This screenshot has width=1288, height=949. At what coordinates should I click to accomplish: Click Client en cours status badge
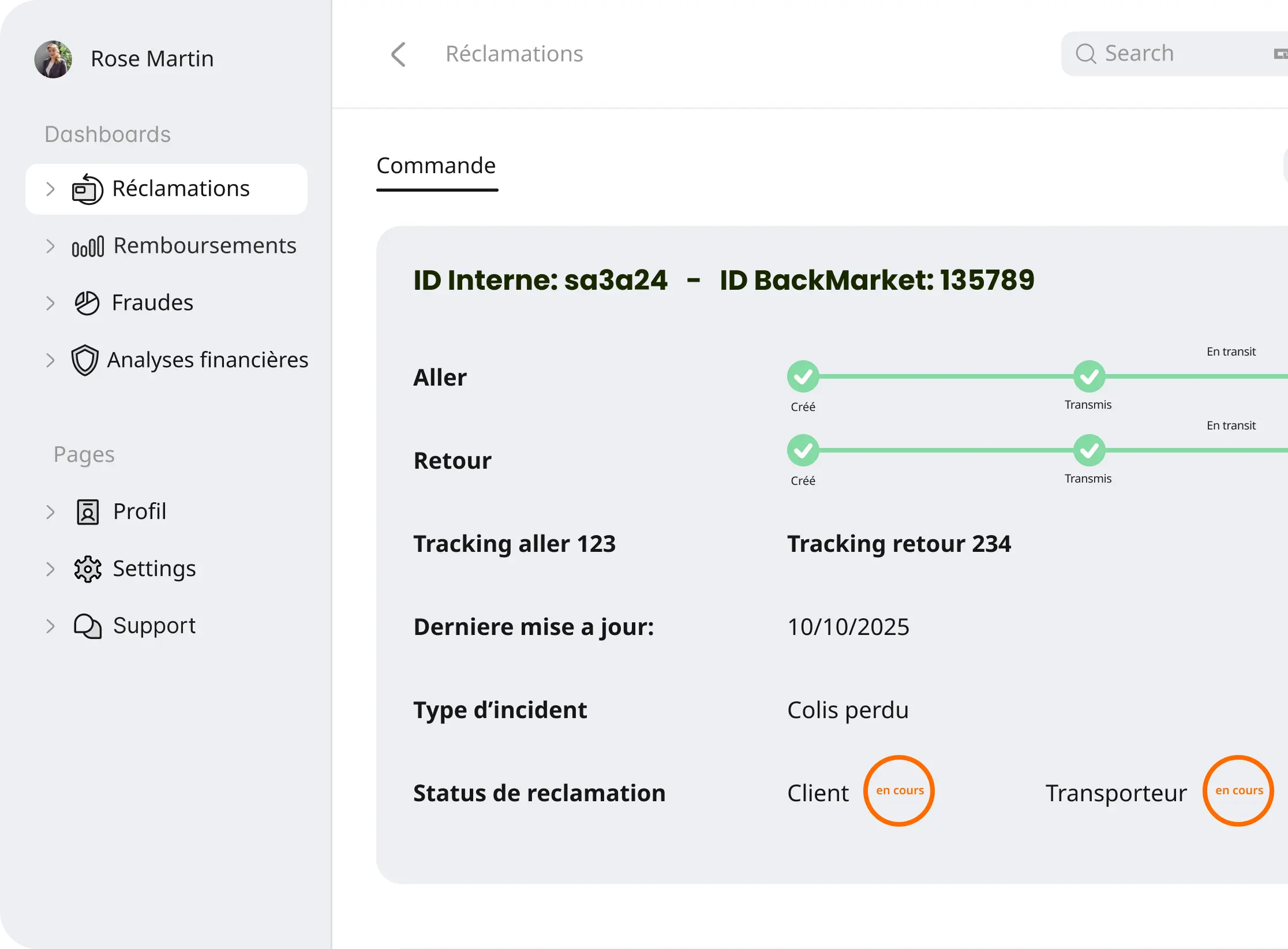click(898, 791)
